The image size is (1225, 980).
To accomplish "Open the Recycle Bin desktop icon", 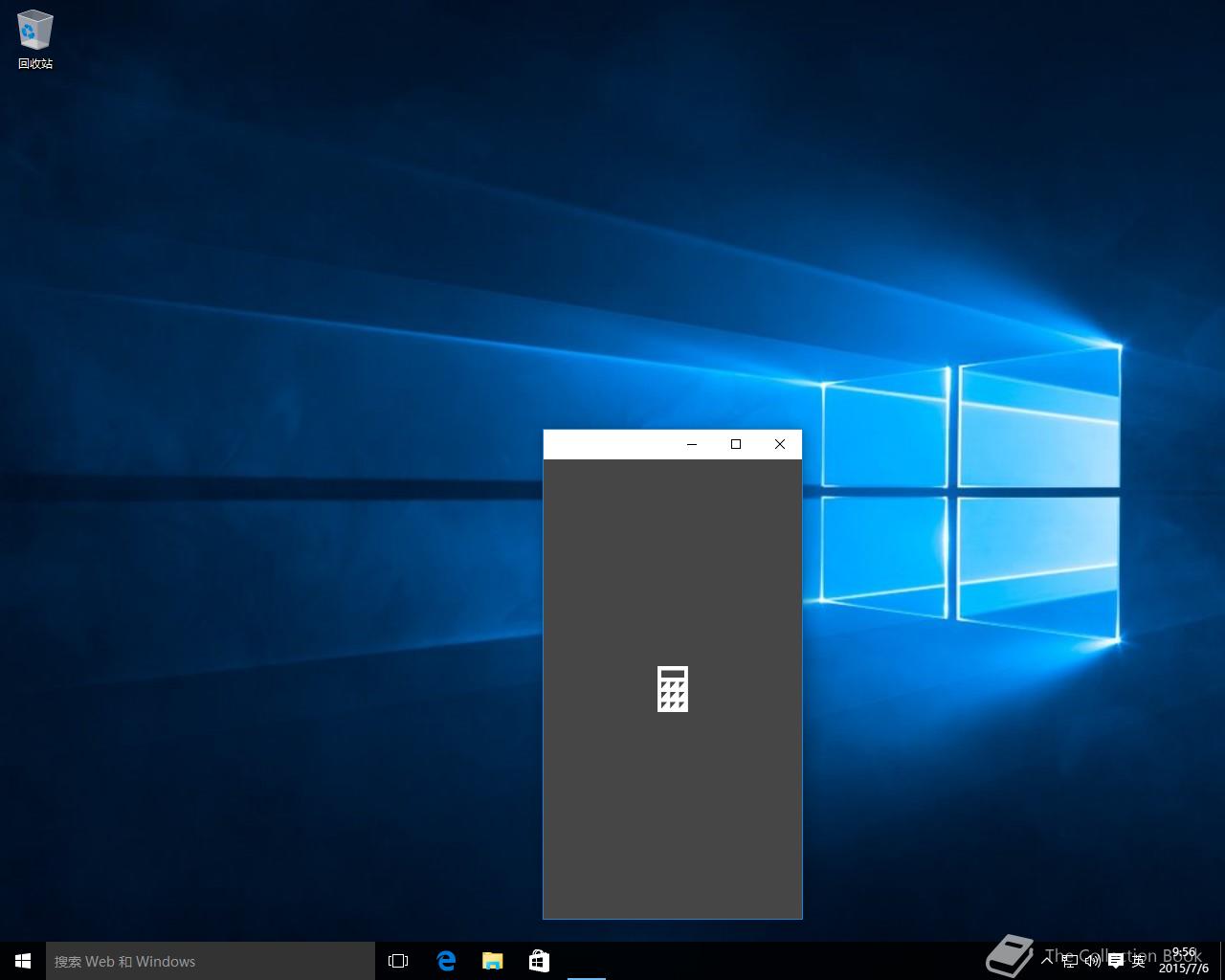I will [x=35, y=40].
